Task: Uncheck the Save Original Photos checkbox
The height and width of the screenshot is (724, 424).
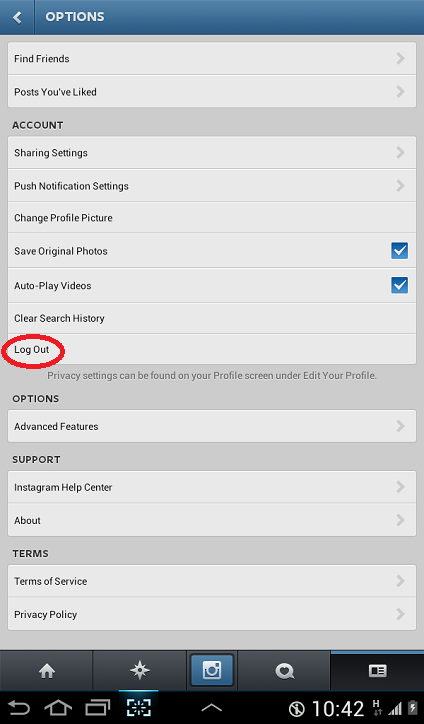Action: pyautogui.click(x=400, y=251)
